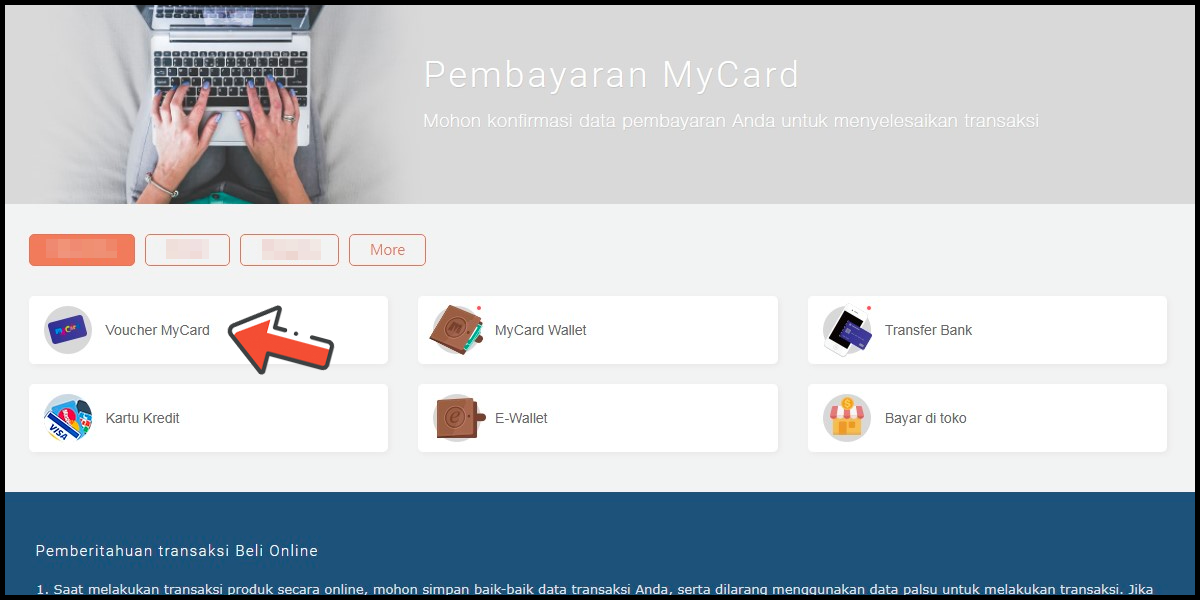The image size is (1200, 600).
Task: Select MyCard Wallet payment method text
Action: pos(541,330)
